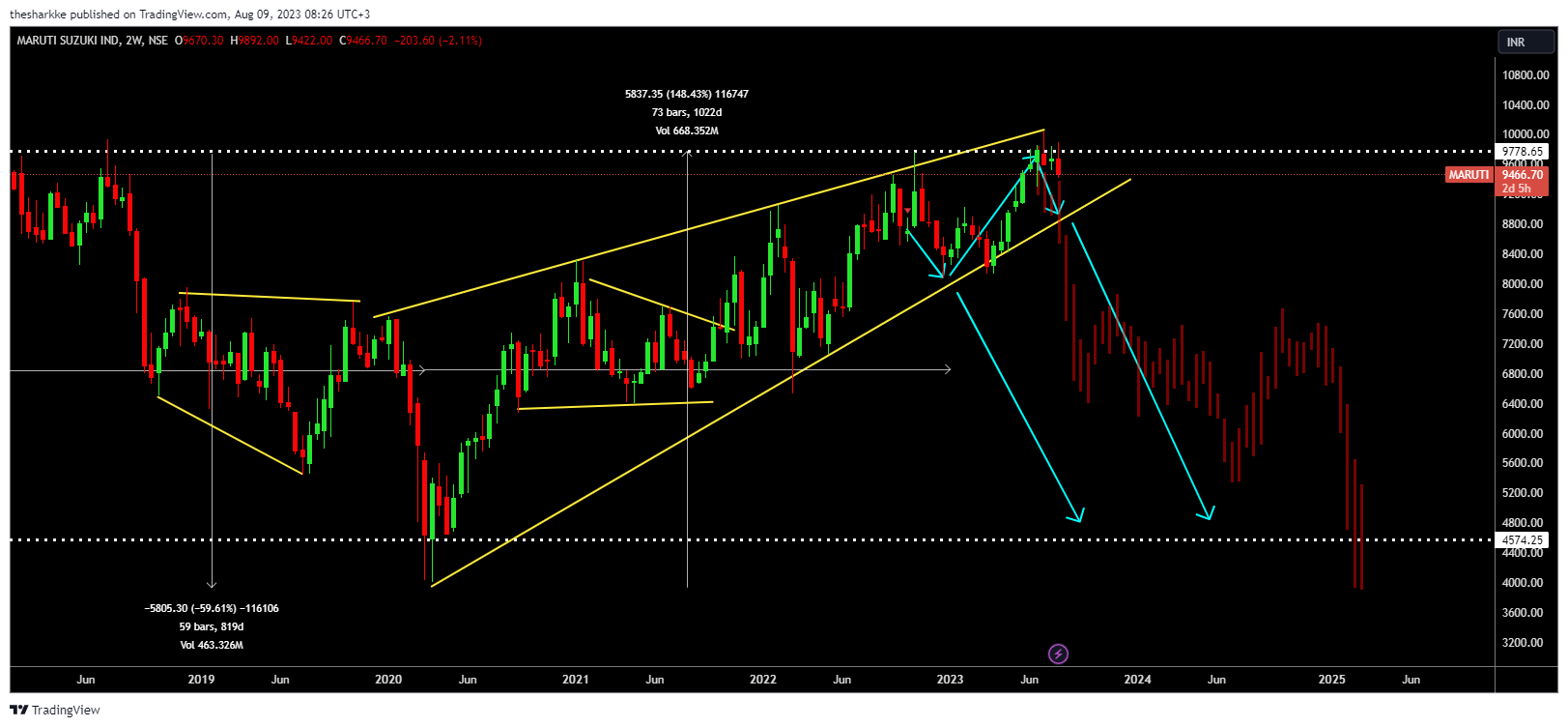Click the 2024 label on the time axis
This screenshot has width=1568, height=727.
click(x=1138, y=680)
